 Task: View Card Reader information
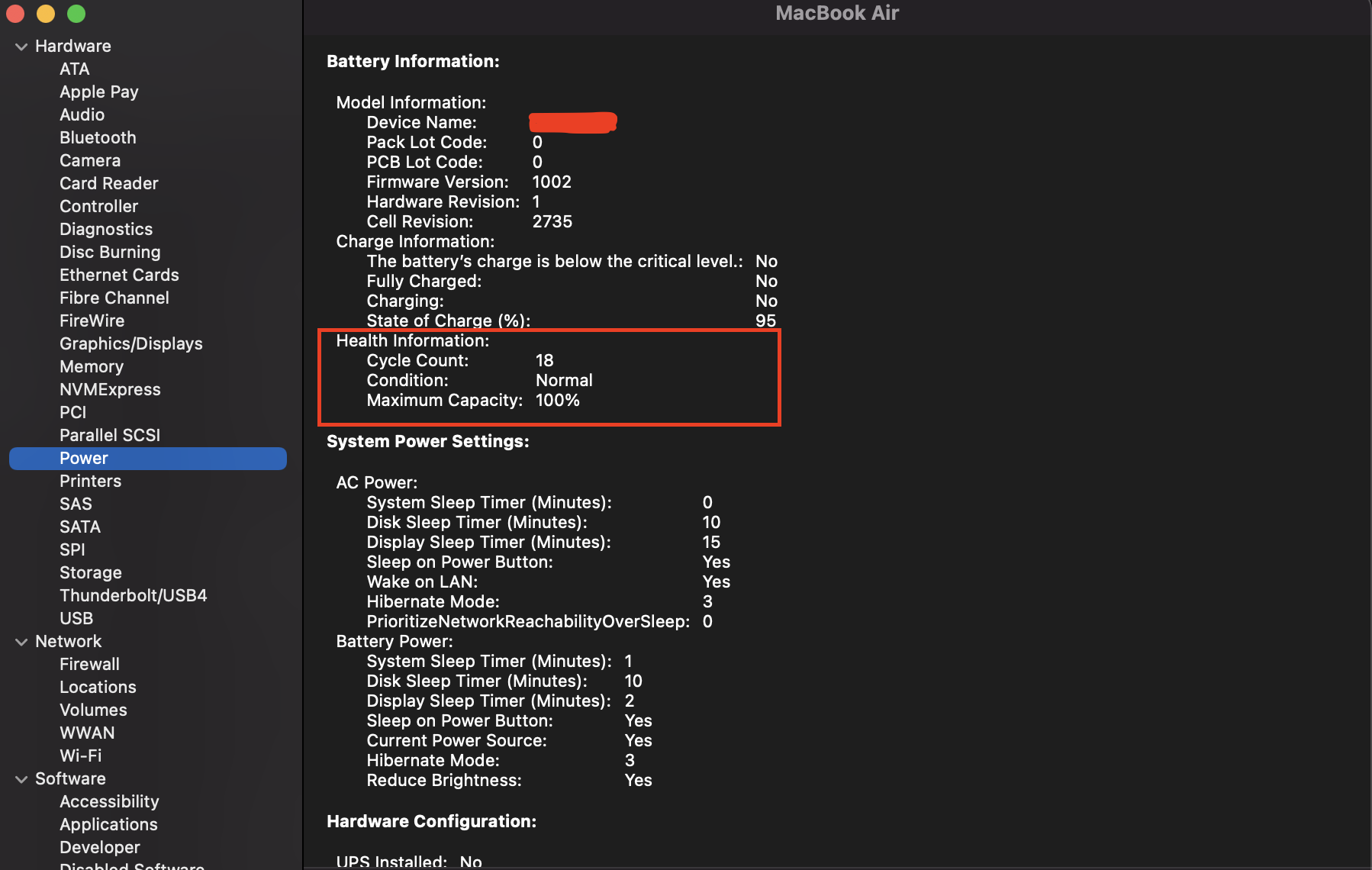[108, 183]
